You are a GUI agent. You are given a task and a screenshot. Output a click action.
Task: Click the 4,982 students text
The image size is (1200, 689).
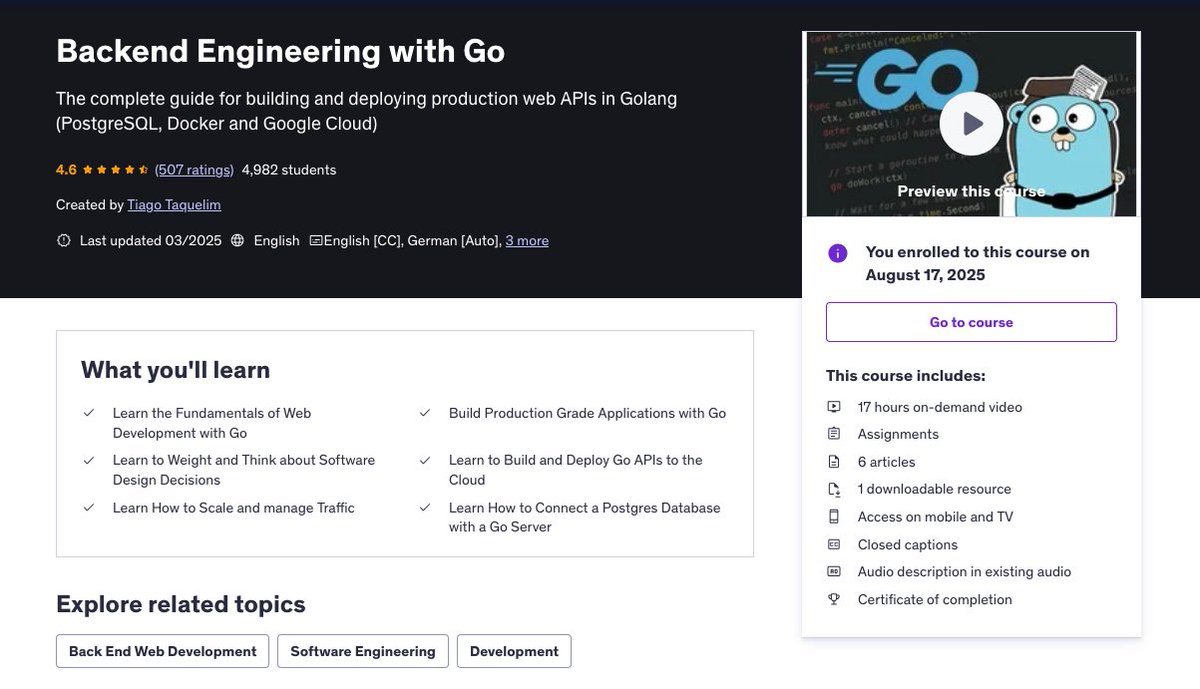point(289,170)
